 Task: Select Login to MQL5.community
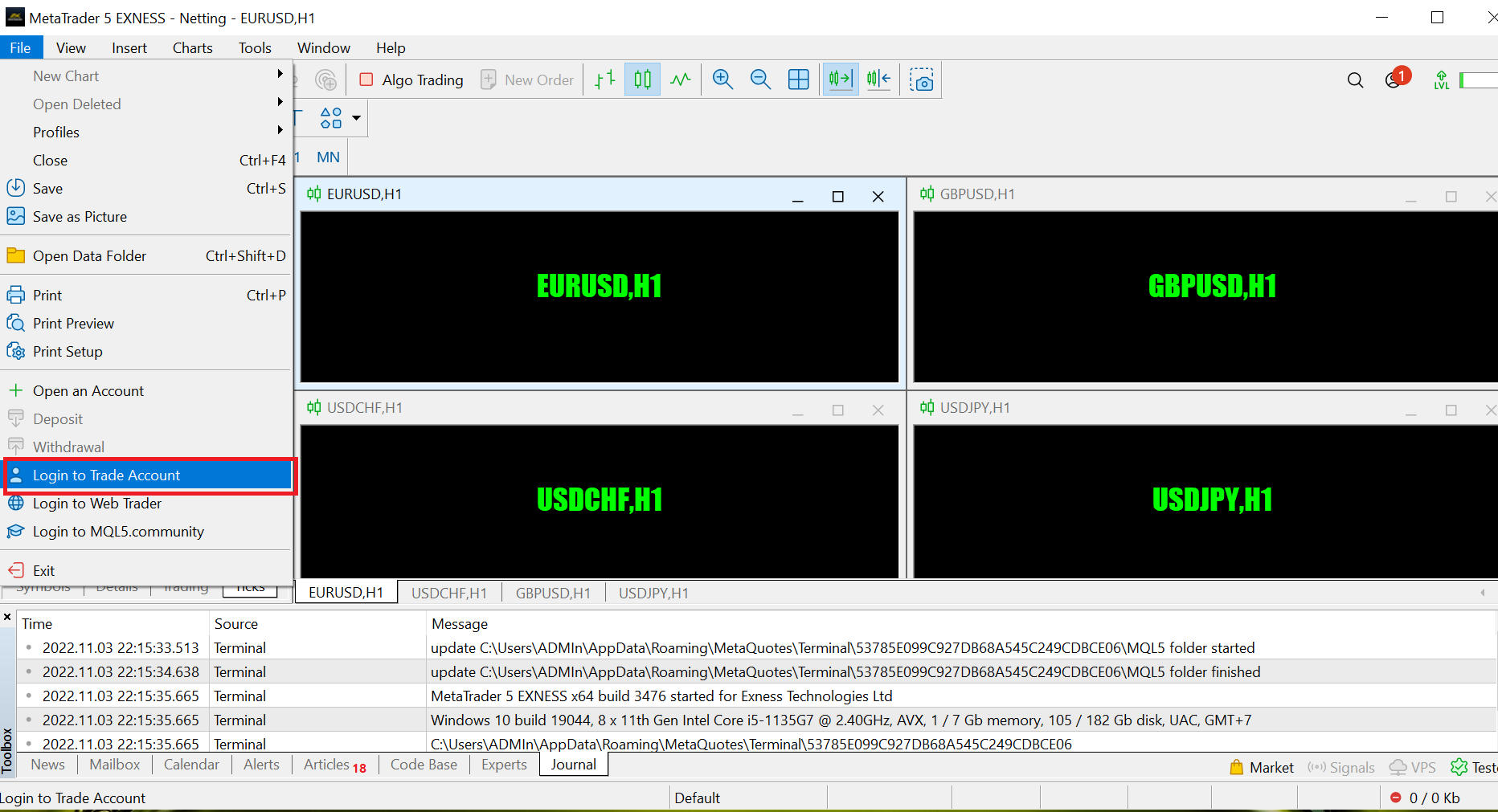pyautogui.click(x=146, y=531)
